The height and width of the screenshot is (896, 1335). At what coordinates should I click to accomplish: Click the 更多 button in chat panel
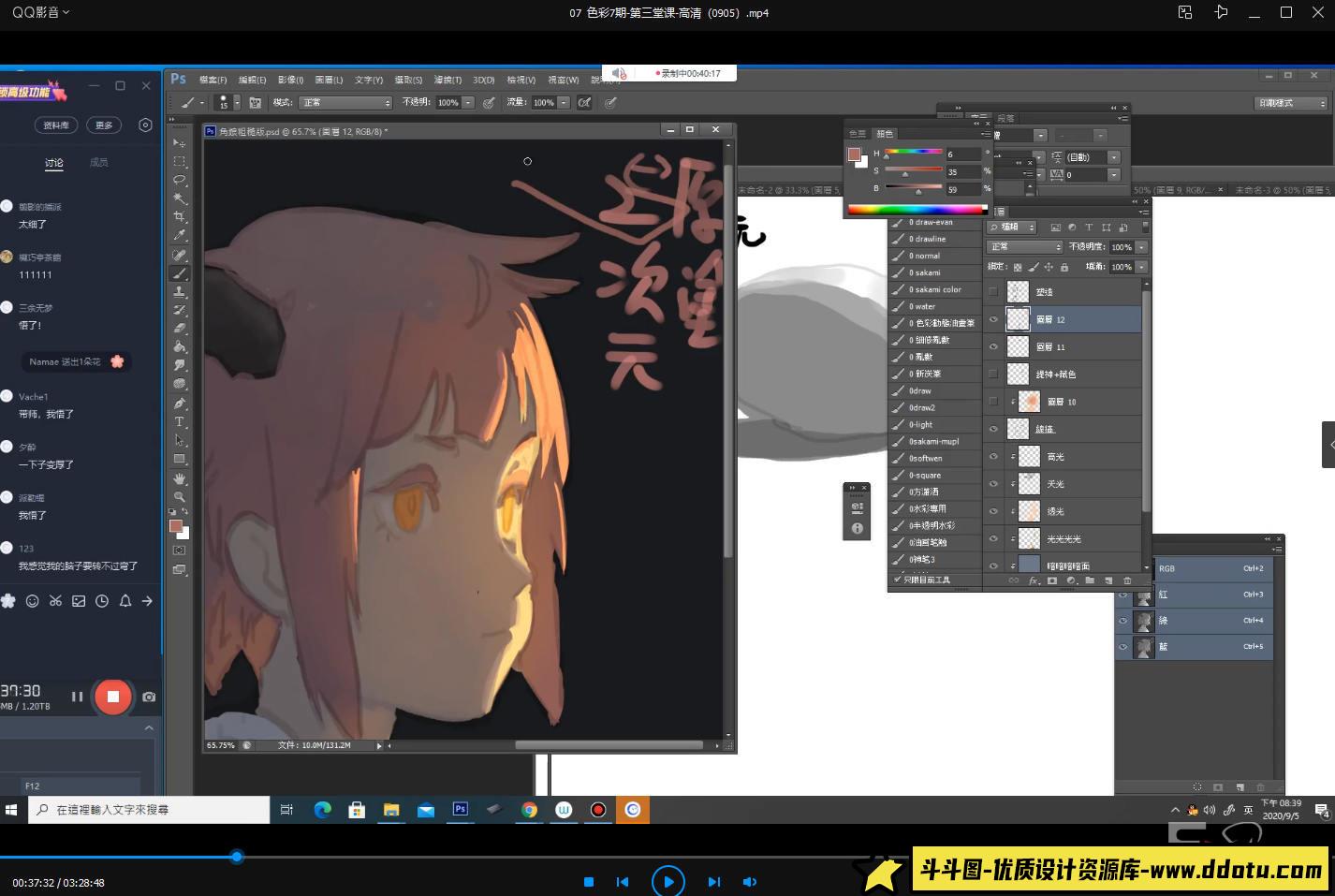click(x=103, y=125)
